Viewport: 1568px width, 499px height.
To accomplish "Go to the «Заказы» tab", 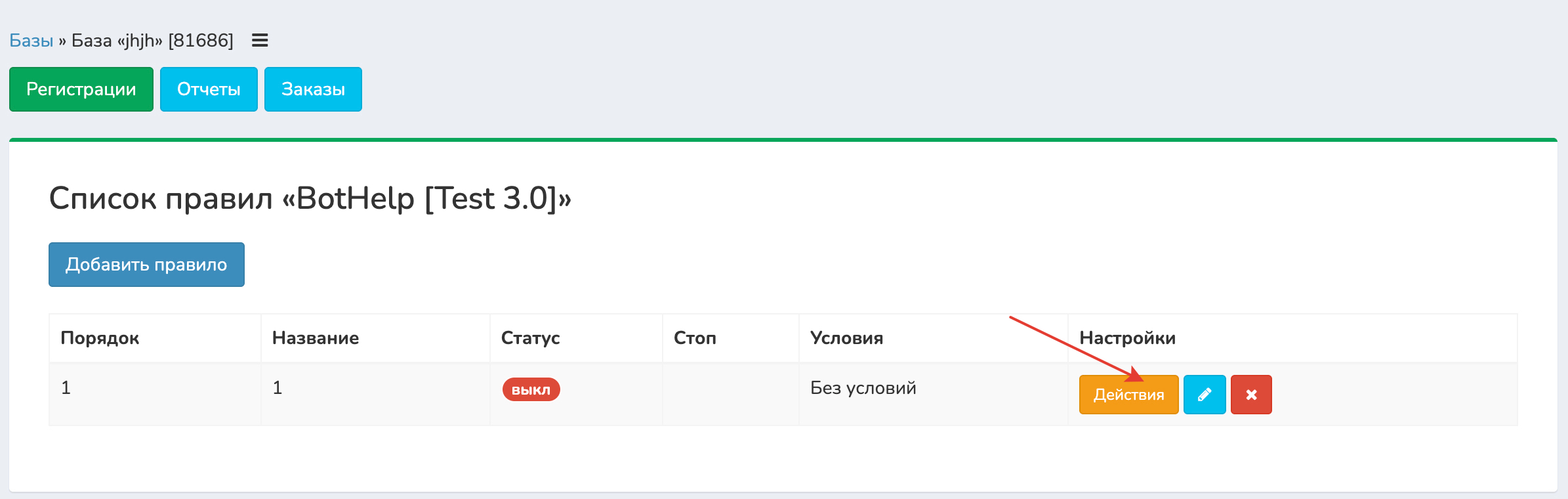I will [x=313, y=89].
